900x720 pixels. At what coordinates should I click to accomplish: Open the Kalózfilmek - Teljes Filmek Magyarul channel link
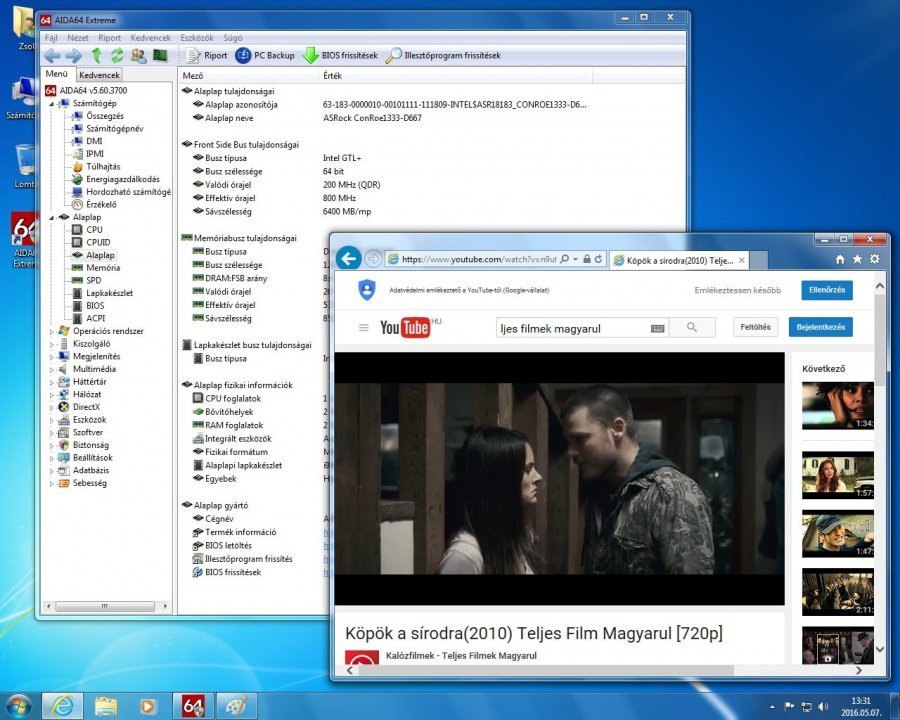click(461, 655)
